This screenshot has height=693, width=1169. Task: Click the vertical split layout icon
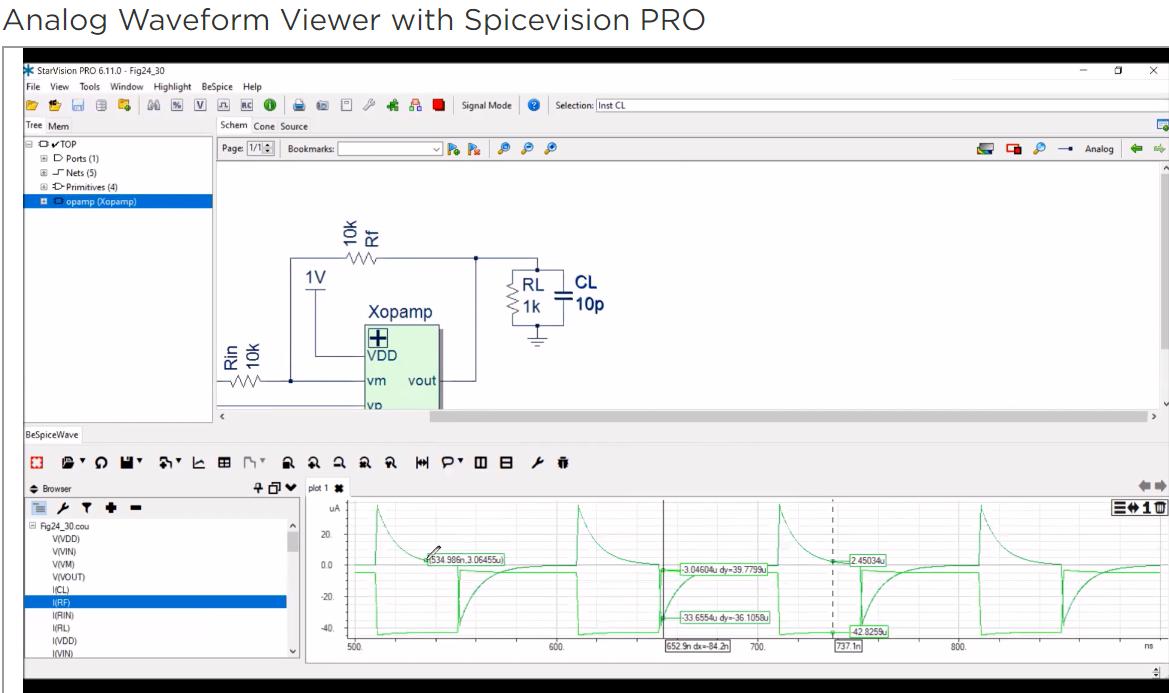[481, 463]
